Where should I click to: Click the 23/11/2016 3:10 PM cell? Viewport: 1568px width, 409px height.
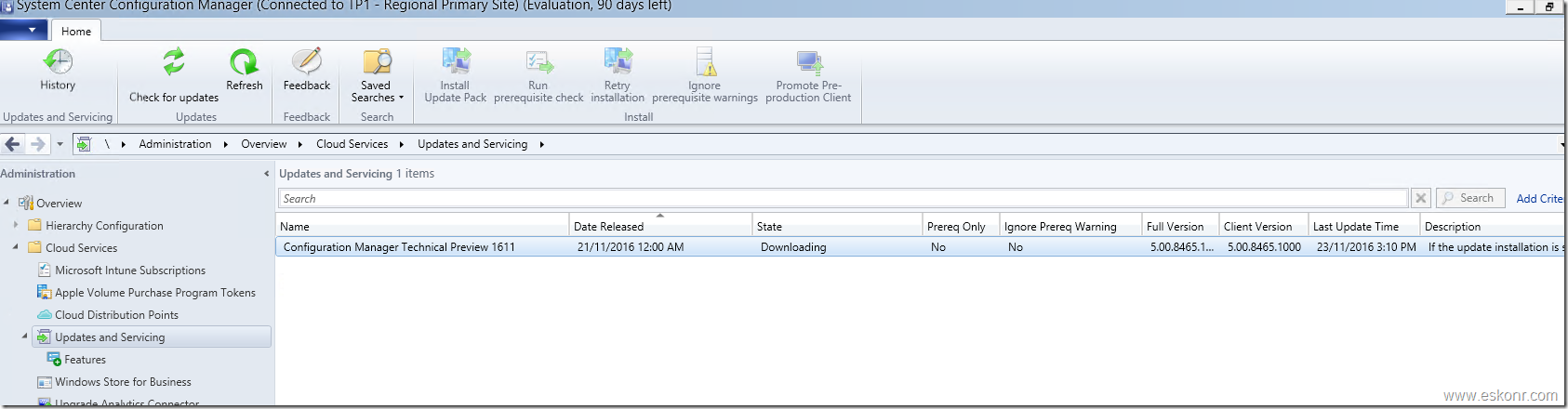click(x=1366, y=247)
